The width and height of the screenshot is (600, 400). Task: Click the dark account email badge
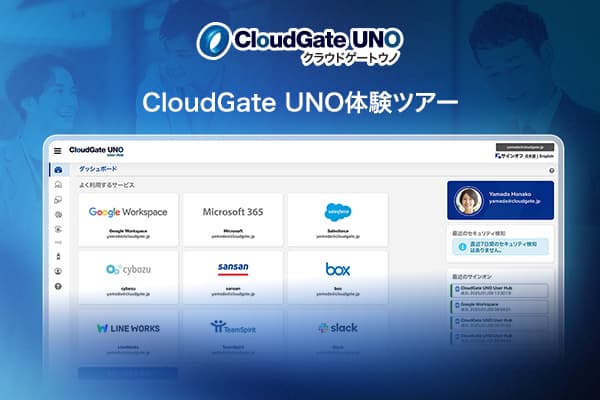(x=525, y=147)
